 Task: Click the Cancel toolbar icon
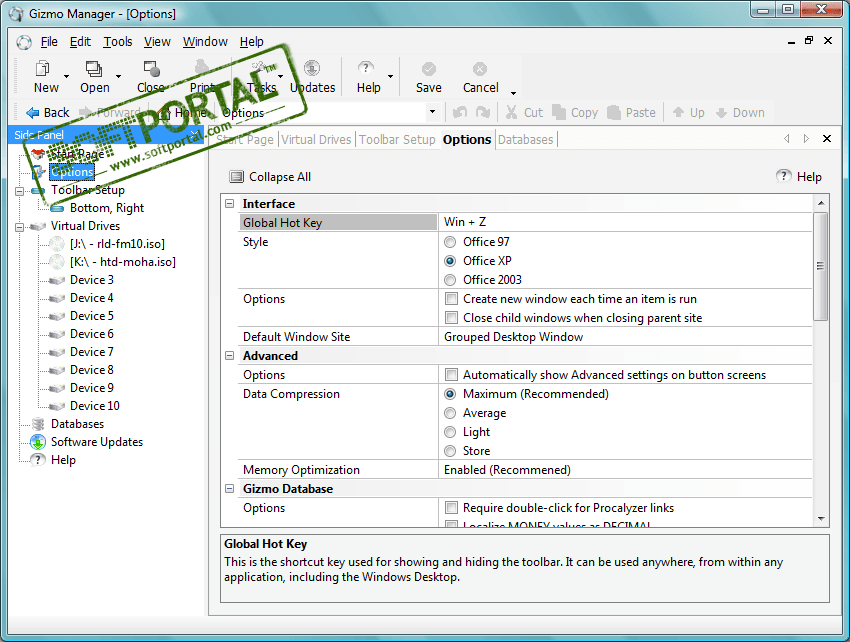click(480, 69)
